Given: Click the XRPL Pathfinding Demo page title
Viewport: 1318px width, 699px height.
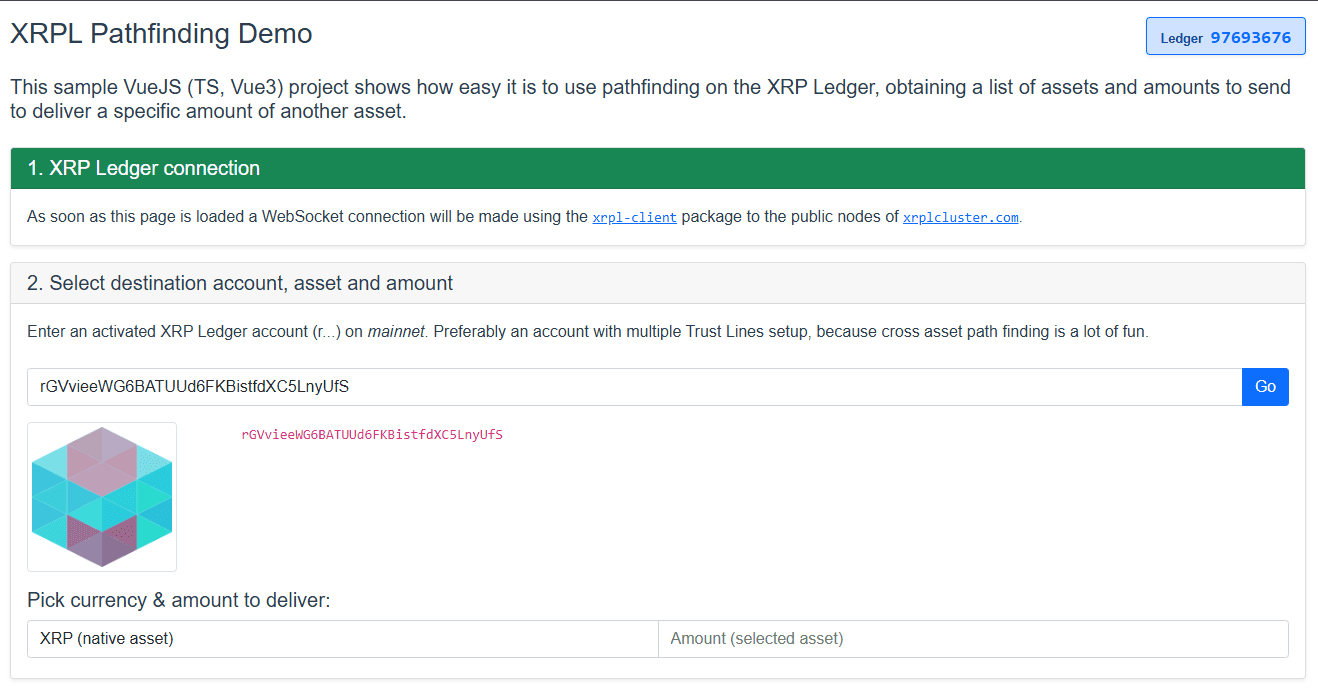Looking at the screenshot, I should (x=161, y=34).
